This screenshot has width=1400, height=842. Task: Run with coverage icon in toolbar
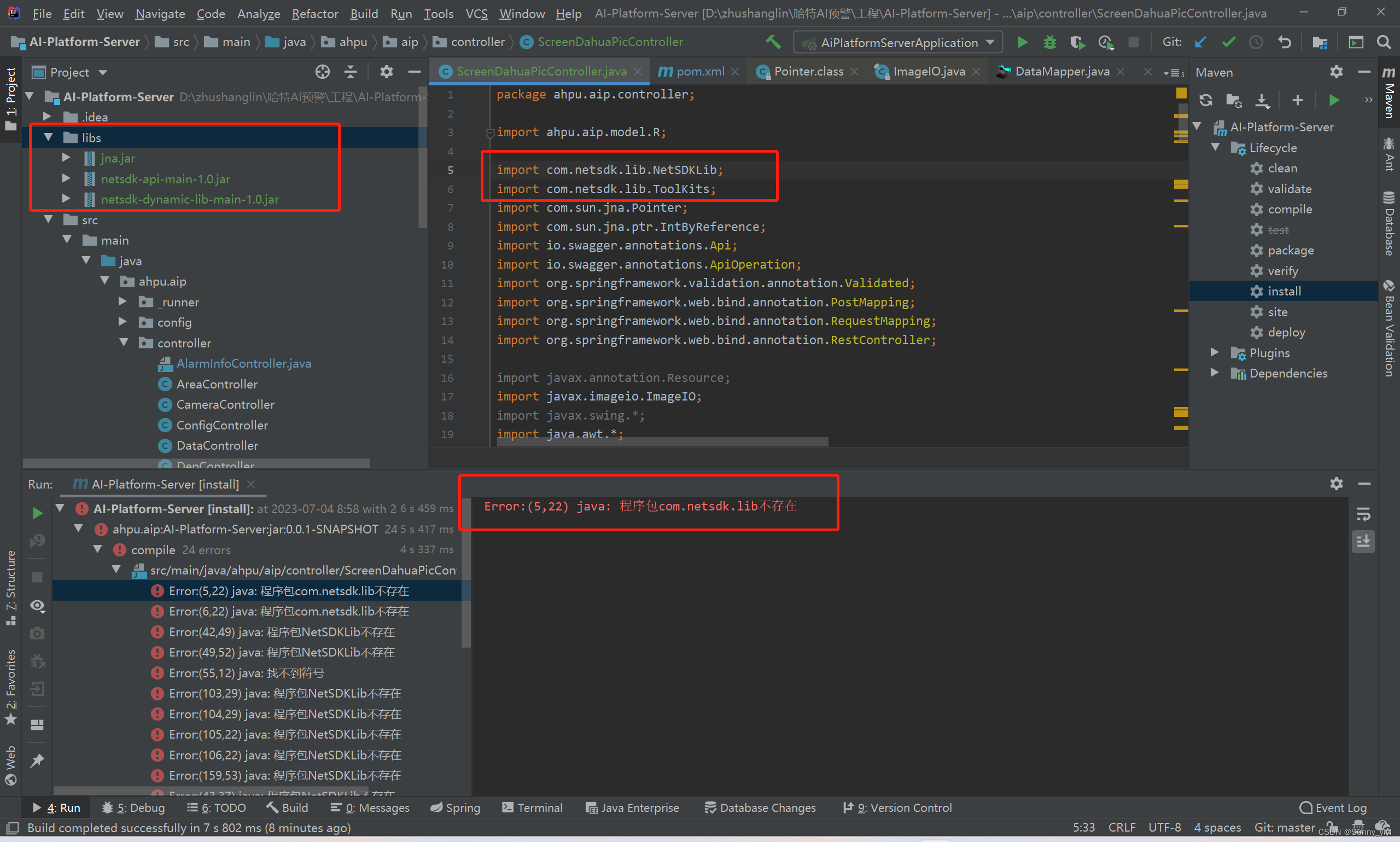(1077, 42)
